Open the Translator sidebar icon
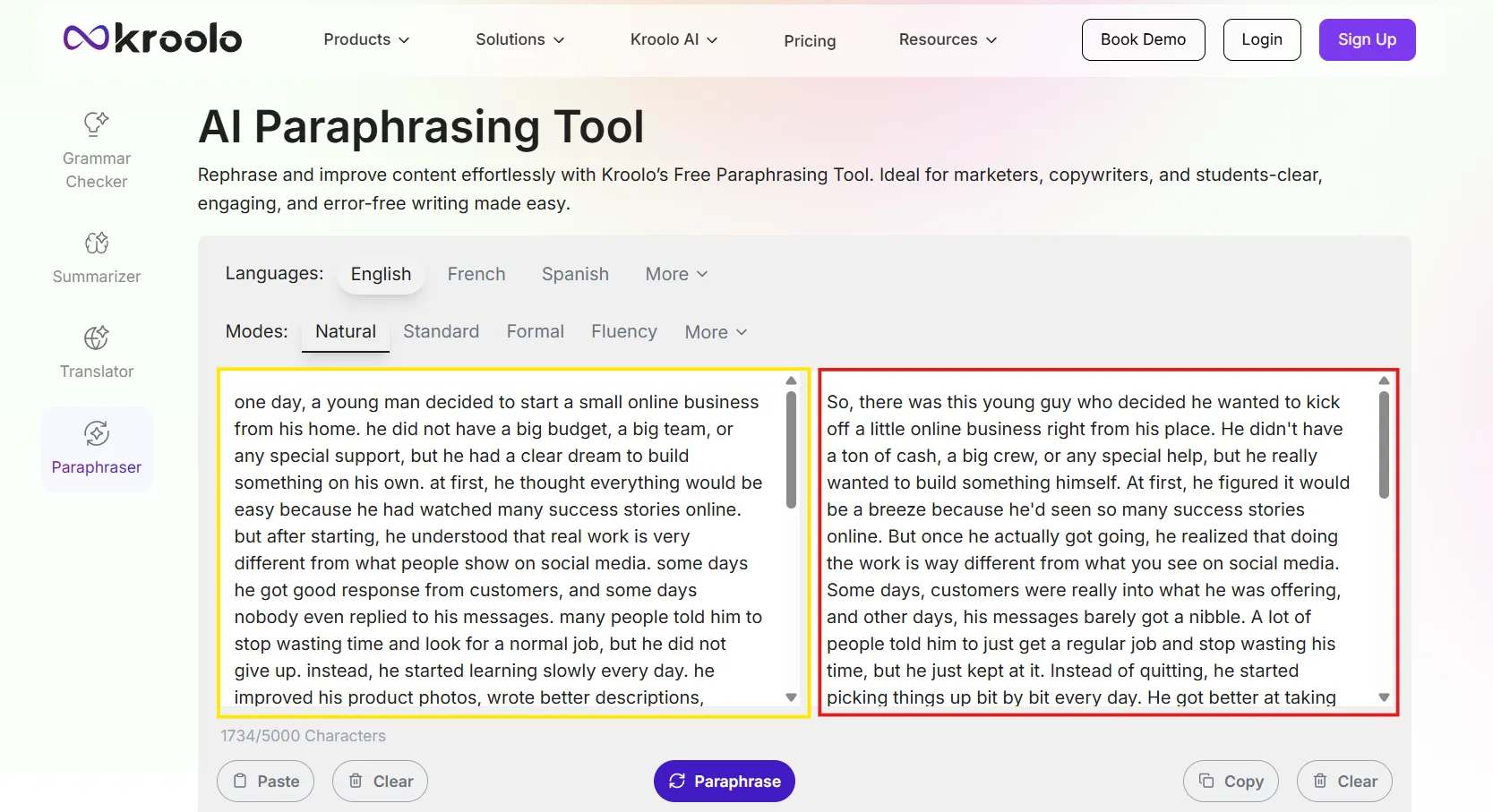 [x=97, y=338]
